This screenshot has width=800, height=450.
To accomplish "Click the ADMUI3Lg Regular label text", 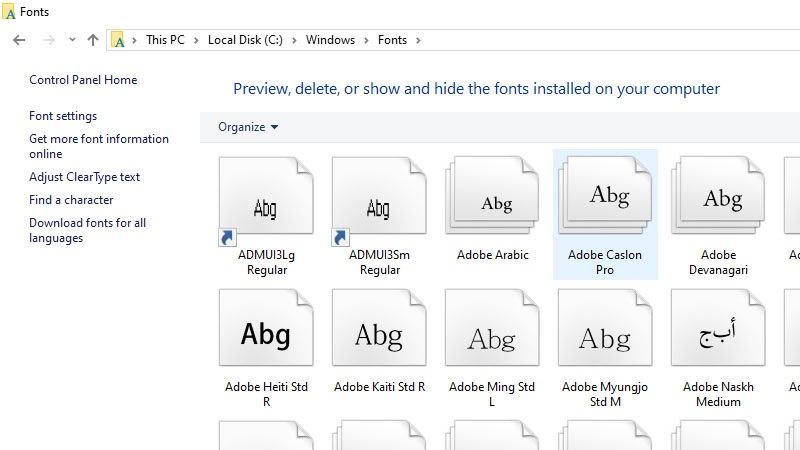I will (x=266, y=262).
